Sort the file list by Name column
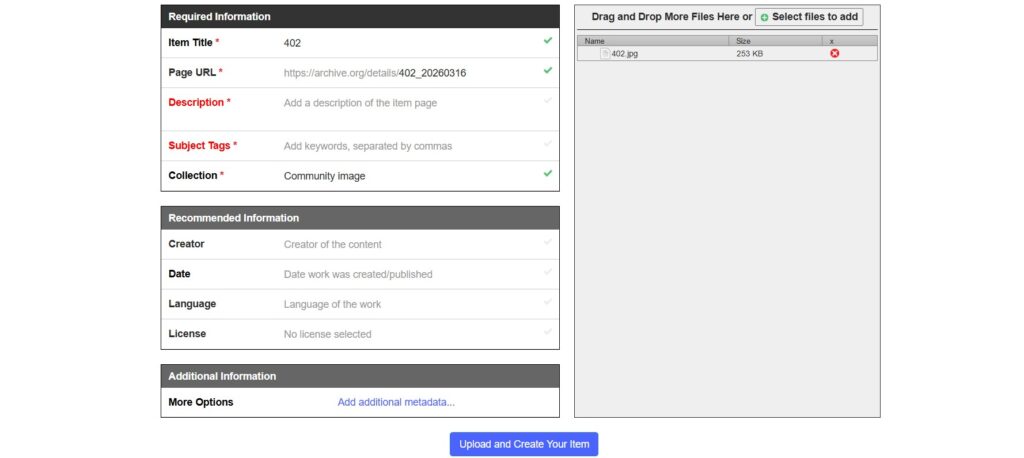The image size is (1024, 458). click(652, 41)
